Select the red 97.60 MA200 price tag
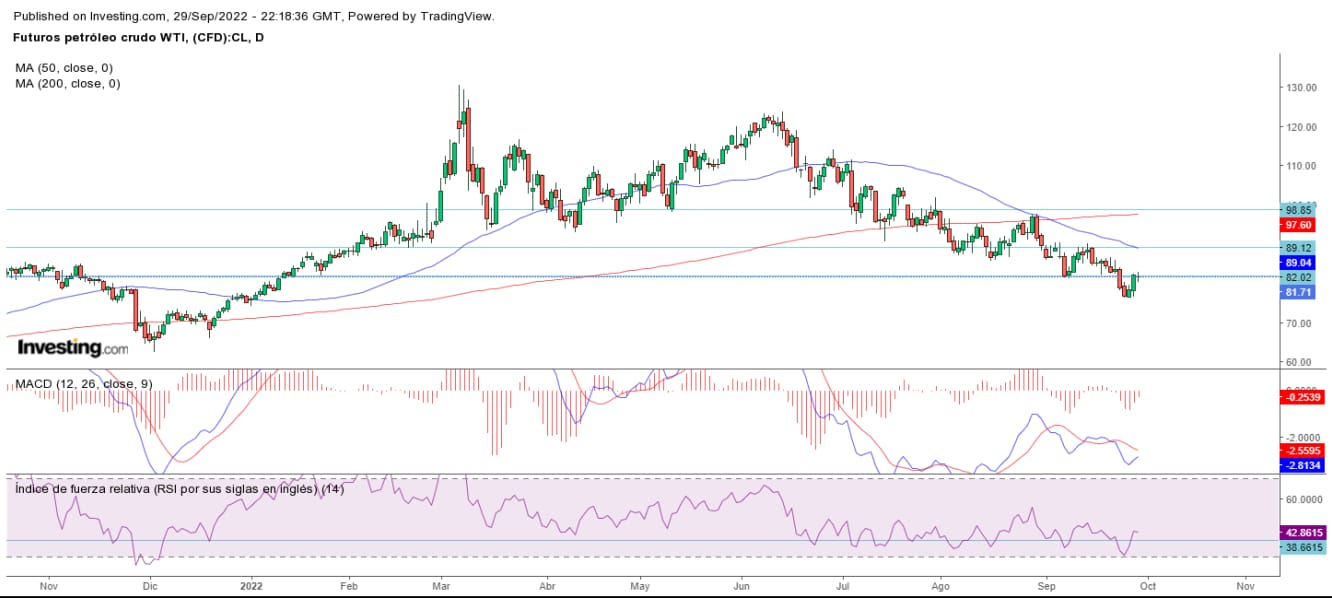 [1298, 226]
